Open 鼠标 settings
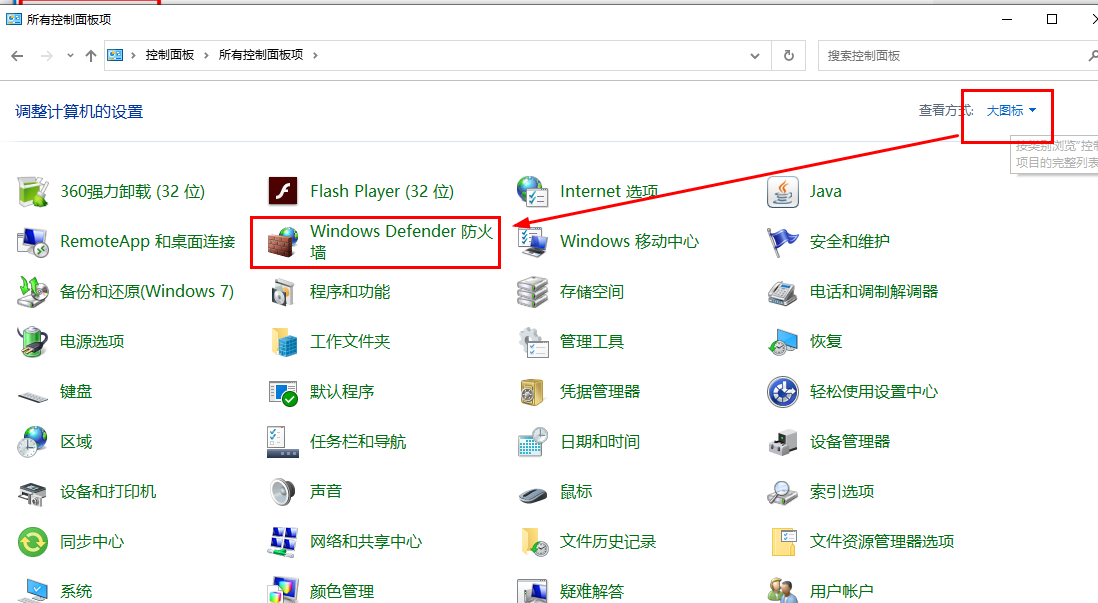The image size is (1098, 603). (x=574, y=491)
